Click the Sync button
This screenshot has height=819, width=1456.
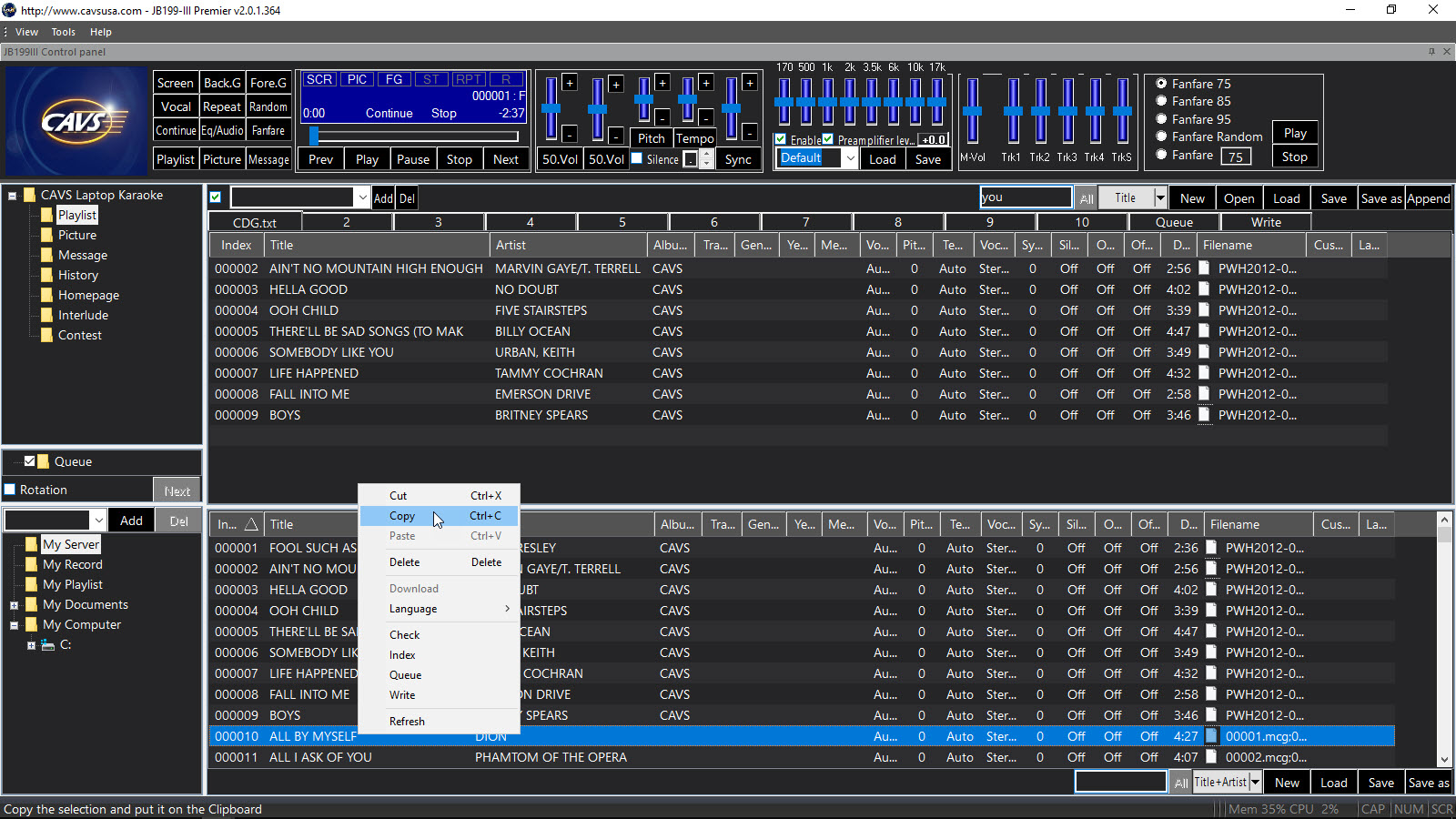click(738, 159)
